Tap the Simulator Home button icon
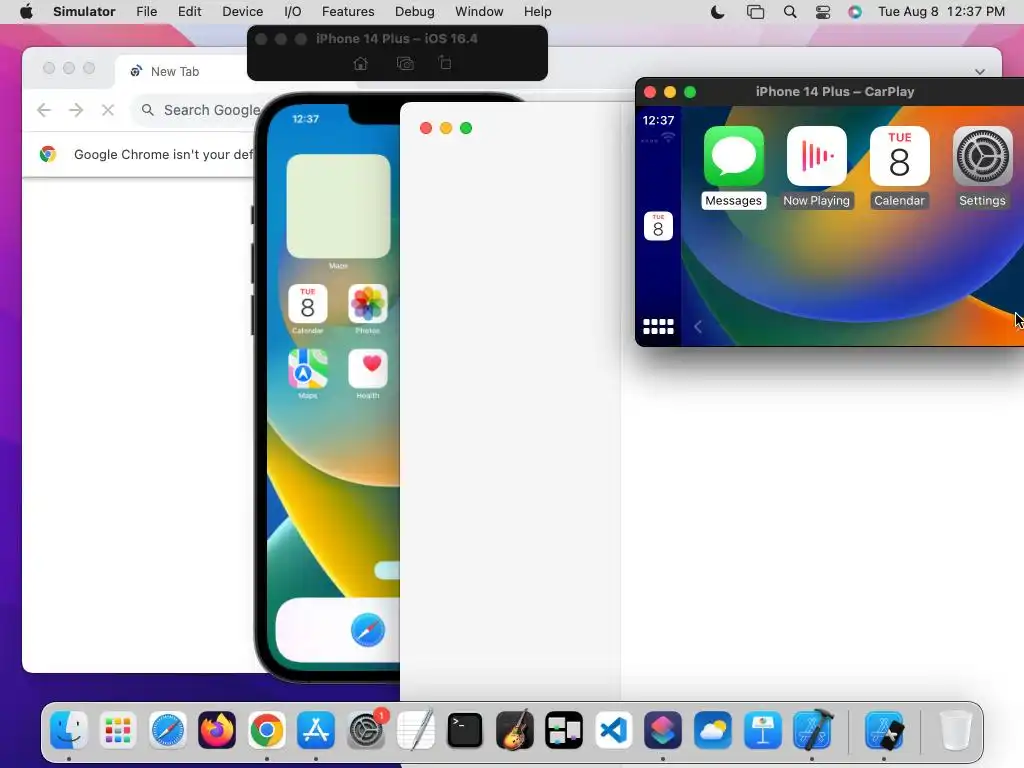Image resolution: width=1024 pixels, height=768 pixels. (x=360, y=63)
